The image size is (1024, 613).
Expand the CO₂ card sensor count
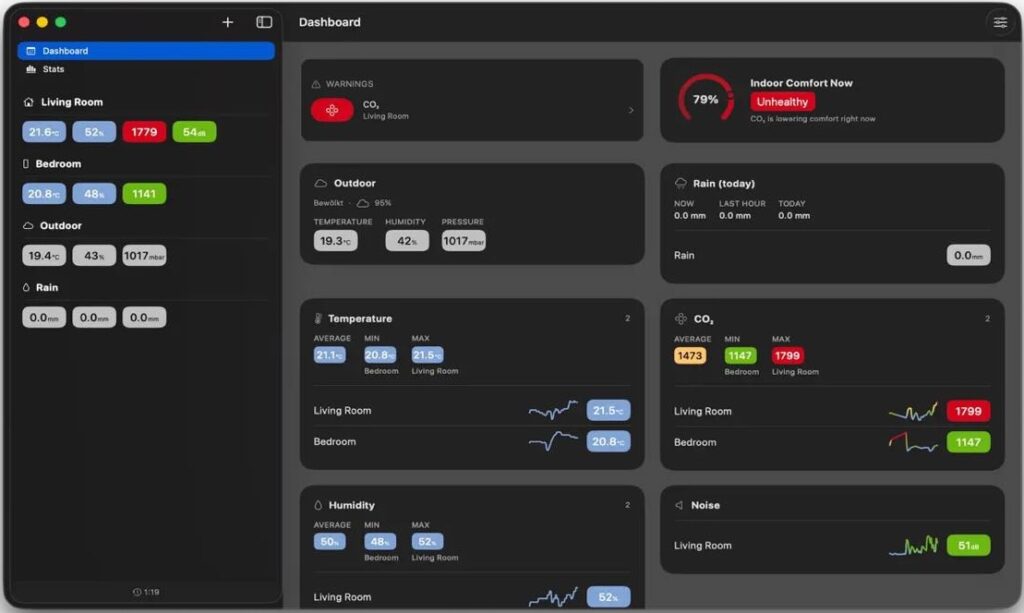987,319
